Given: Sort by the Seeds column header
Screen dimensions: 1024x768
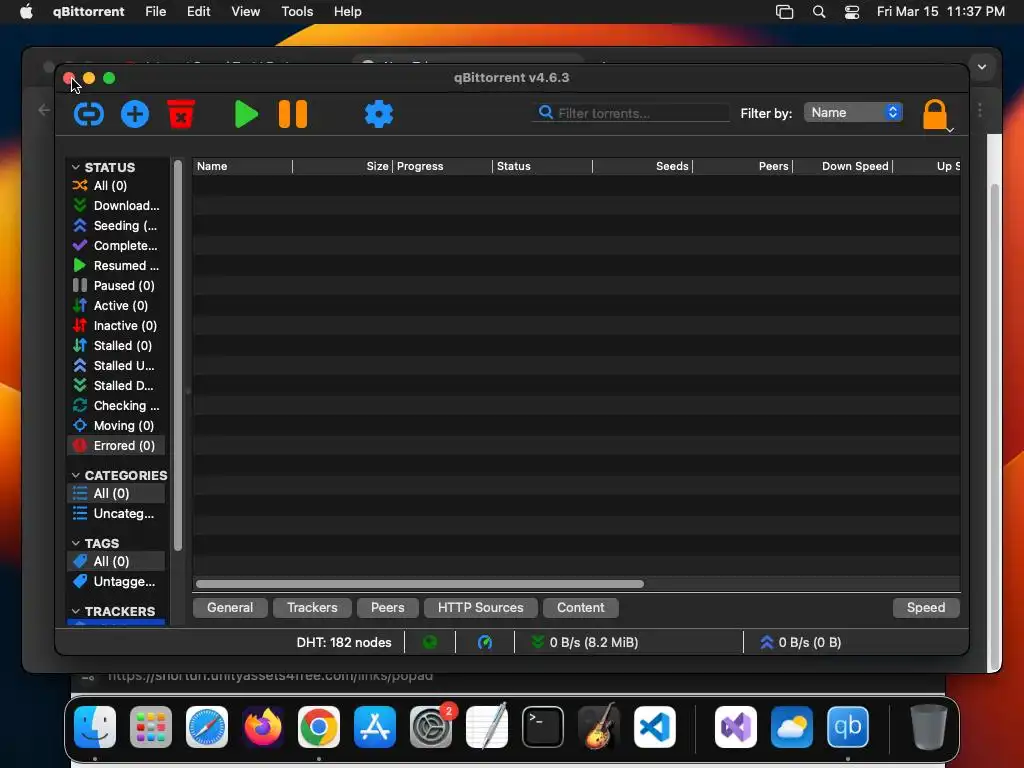Looking at the screenshot, I should coord(643,167).
